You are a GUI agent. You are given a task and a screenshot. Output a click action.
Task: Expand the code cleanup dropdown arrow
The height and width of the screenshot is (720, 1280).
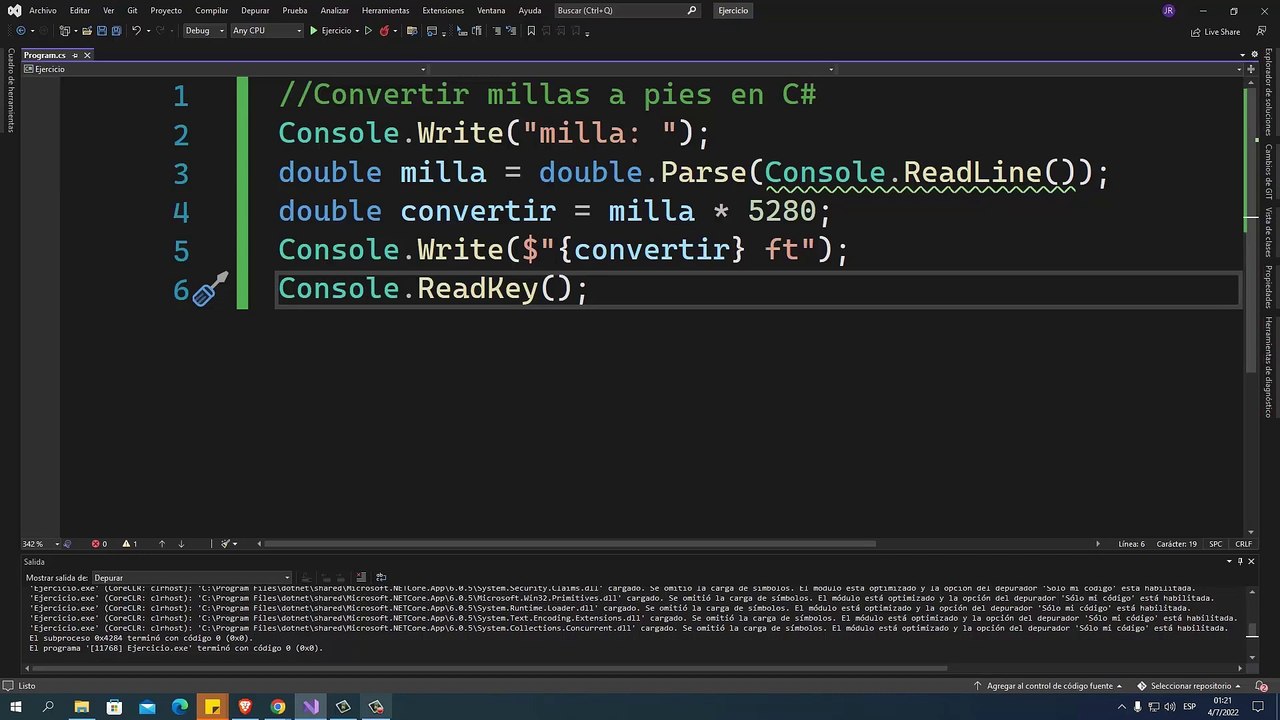[235, 544]
